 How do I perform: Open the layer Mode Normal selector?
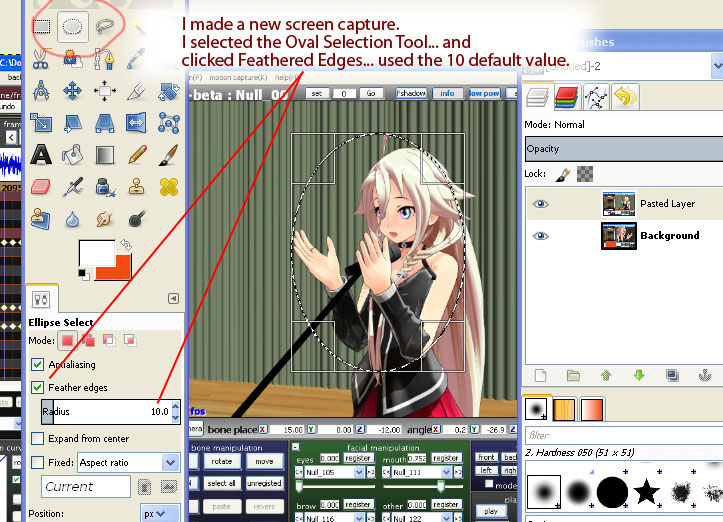click(623, 125)
